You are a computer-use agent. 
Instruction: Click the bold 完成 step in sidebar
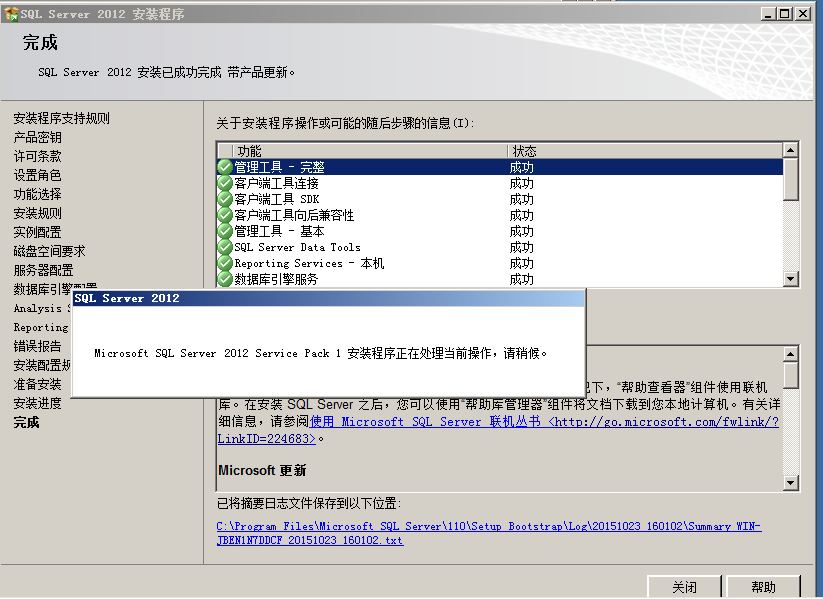point(26,422)
